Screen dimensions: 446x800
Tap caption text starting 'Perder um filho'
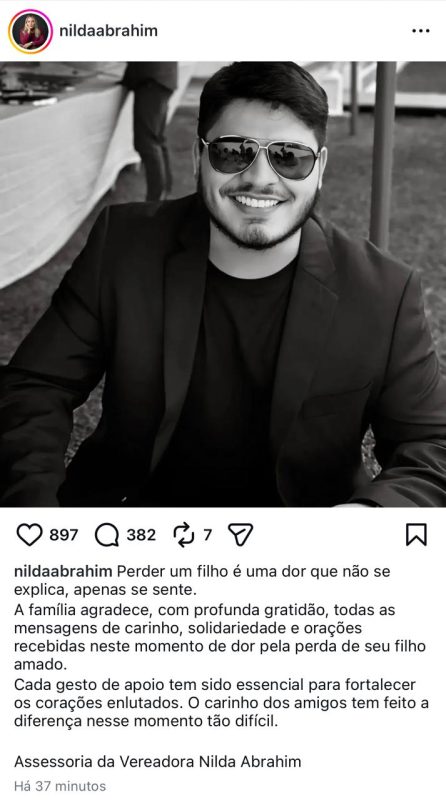click(202, 581)
